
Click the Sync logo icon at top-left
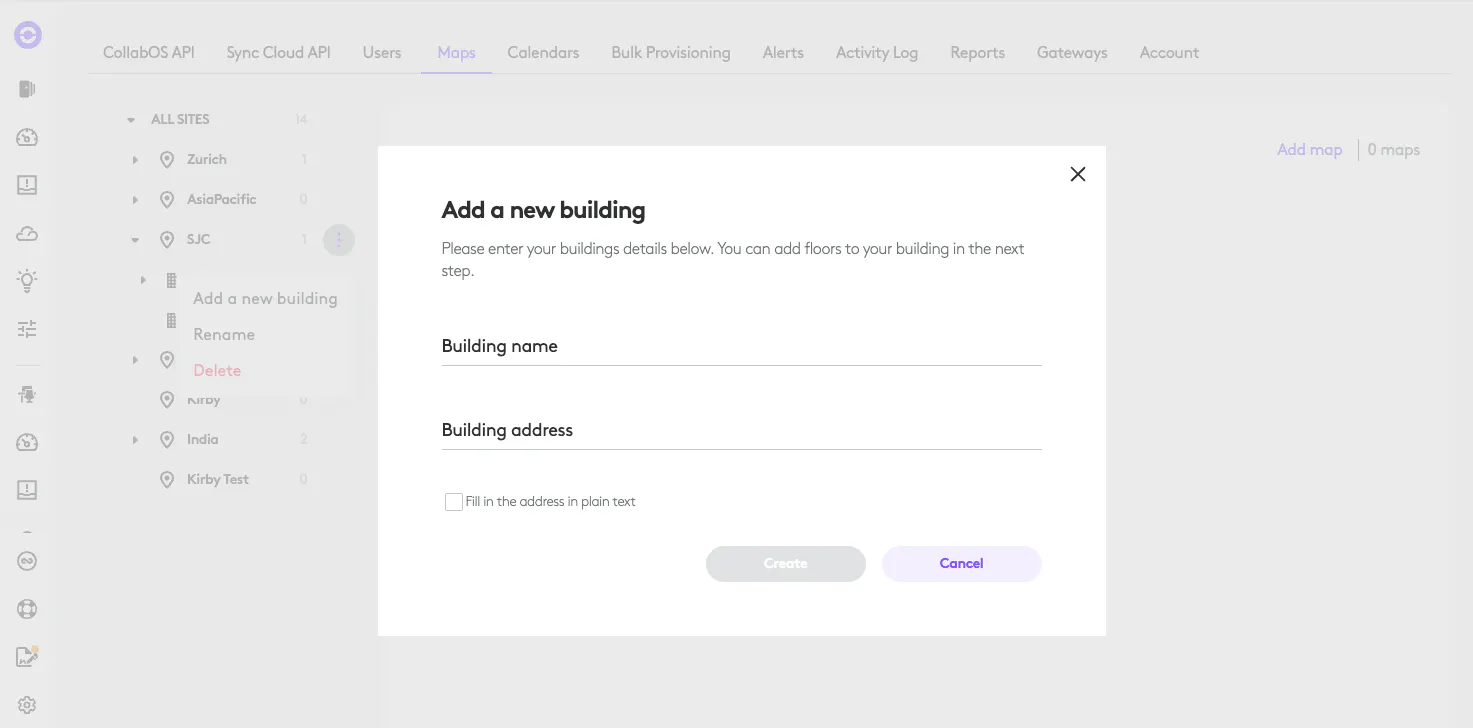click(x=28, y=36)
